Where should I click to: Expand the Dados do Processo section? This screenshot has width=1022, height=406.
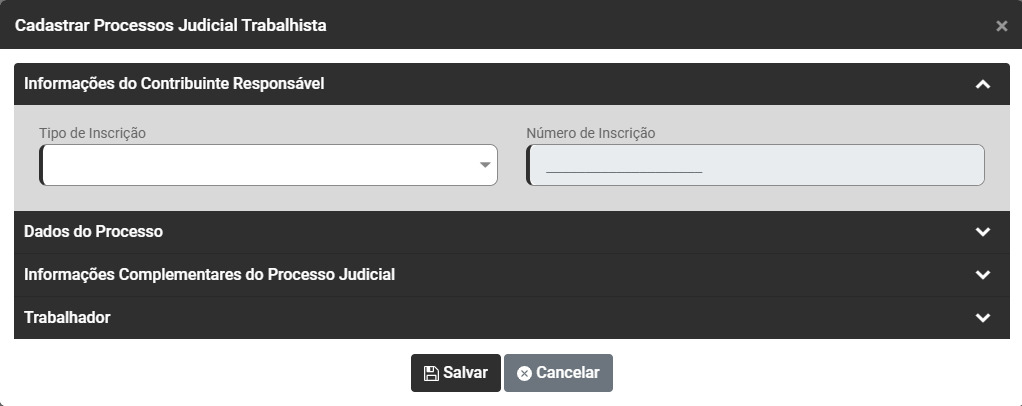pyautogui.click(x=94, y=232)
